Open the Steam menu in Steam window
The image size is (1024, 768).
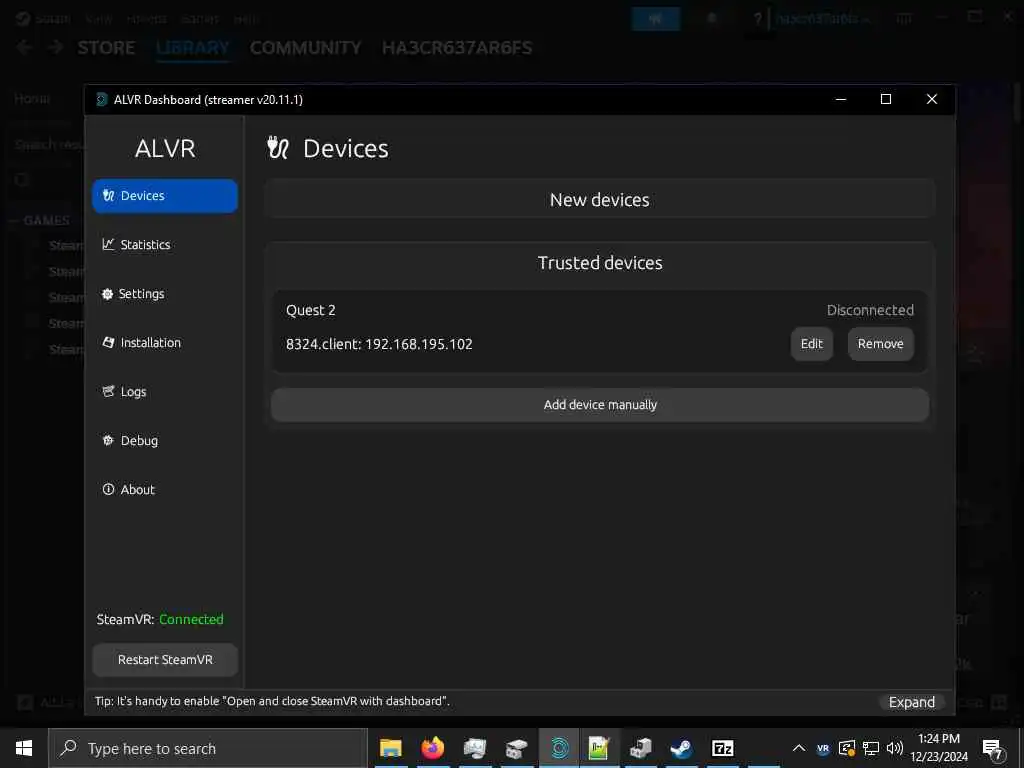coord(52,18)
